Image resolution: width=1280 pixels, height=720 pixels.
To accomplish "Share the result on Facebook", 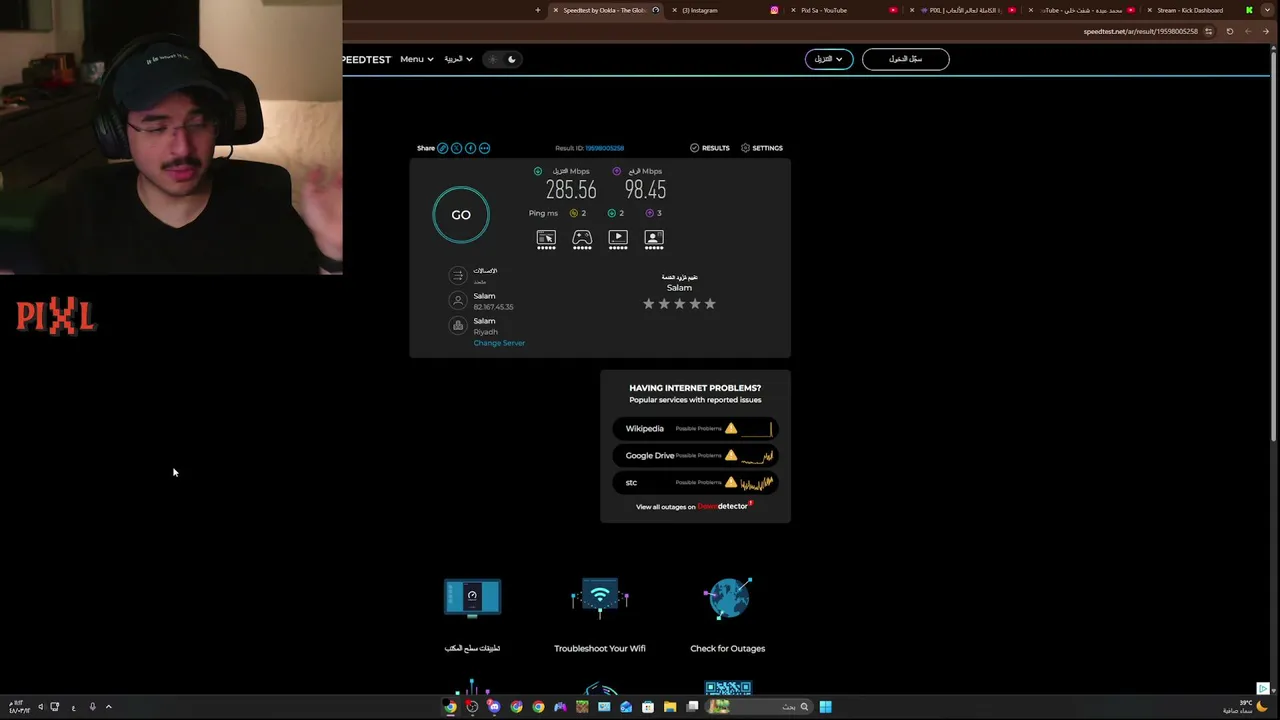I will [470, 148].
